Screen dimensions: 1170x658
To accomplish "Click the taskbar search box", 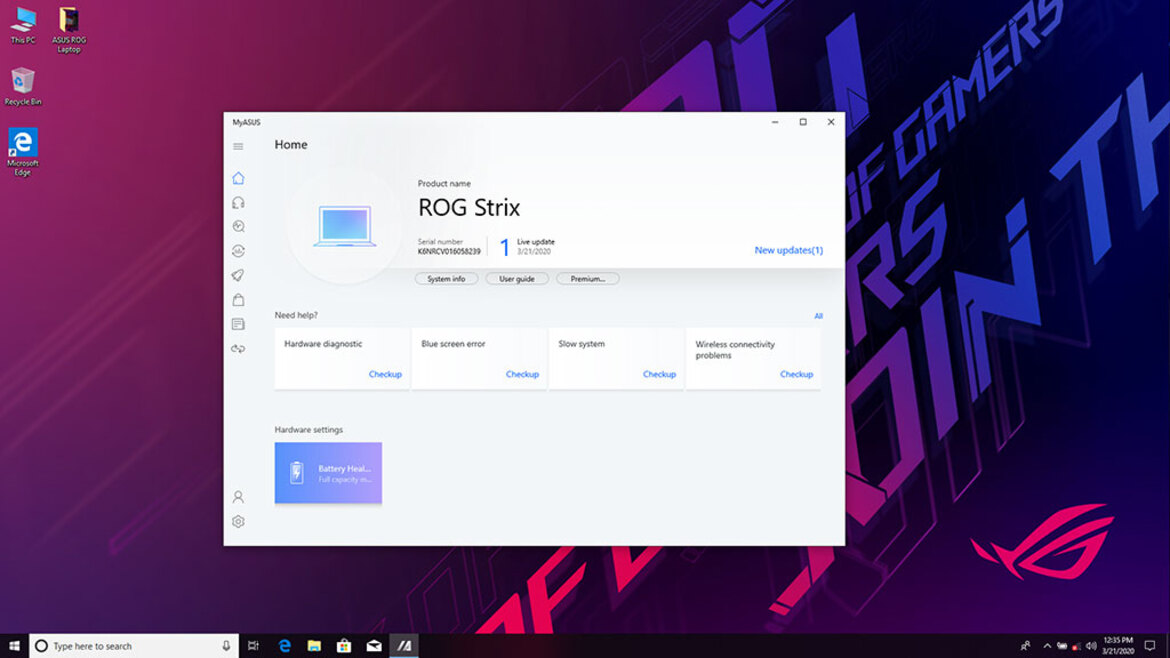I will point(134,646).
